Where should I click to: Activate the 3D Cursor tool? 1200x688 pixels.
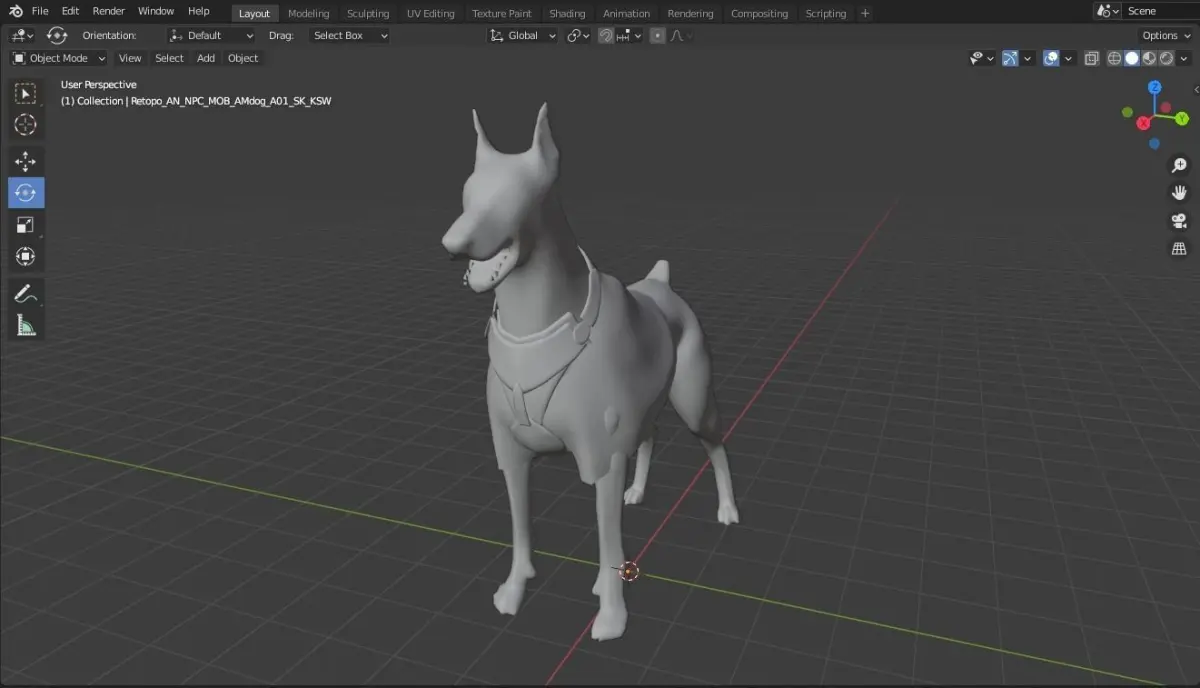[26, 125]
